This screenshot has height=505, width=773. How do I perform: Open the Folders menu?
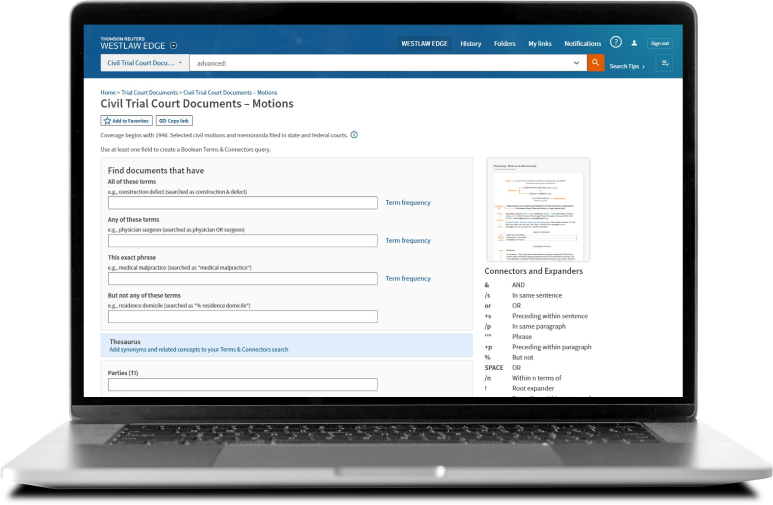click(x=504, y=44)
